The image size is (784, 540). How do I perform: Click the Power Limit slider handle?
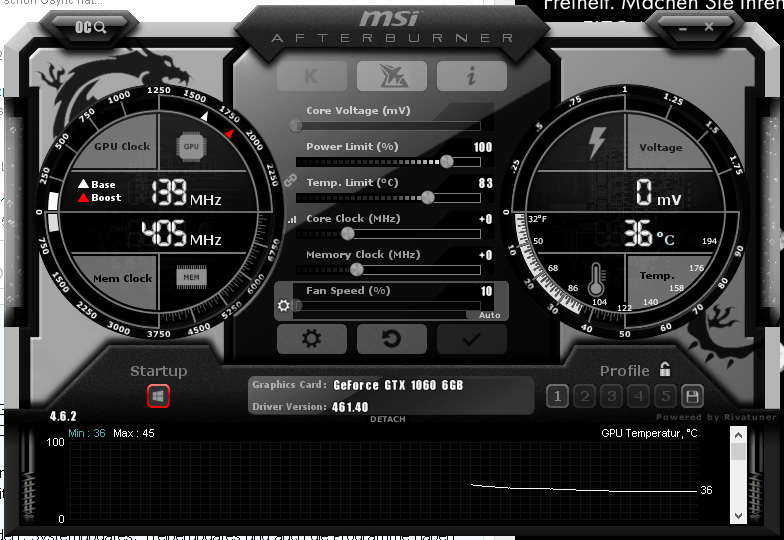click(x=446, y=162)
